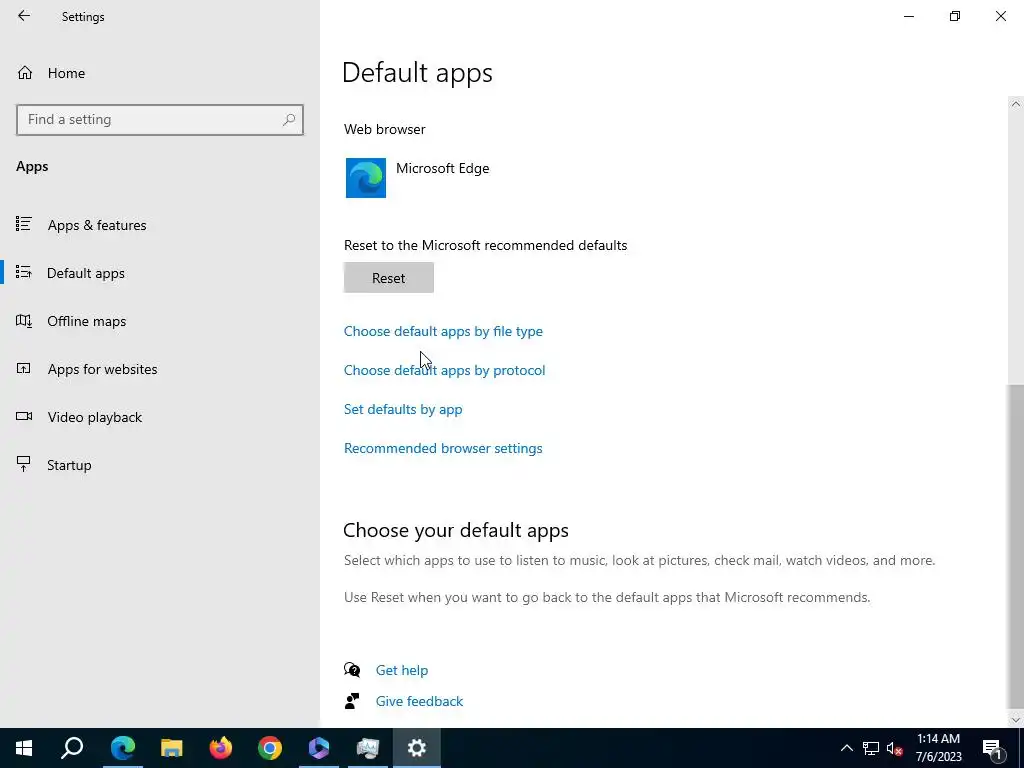Click the Offline maps map icon
The width and height of the screenshot is (1024, 768).
[x=24, y=321]
